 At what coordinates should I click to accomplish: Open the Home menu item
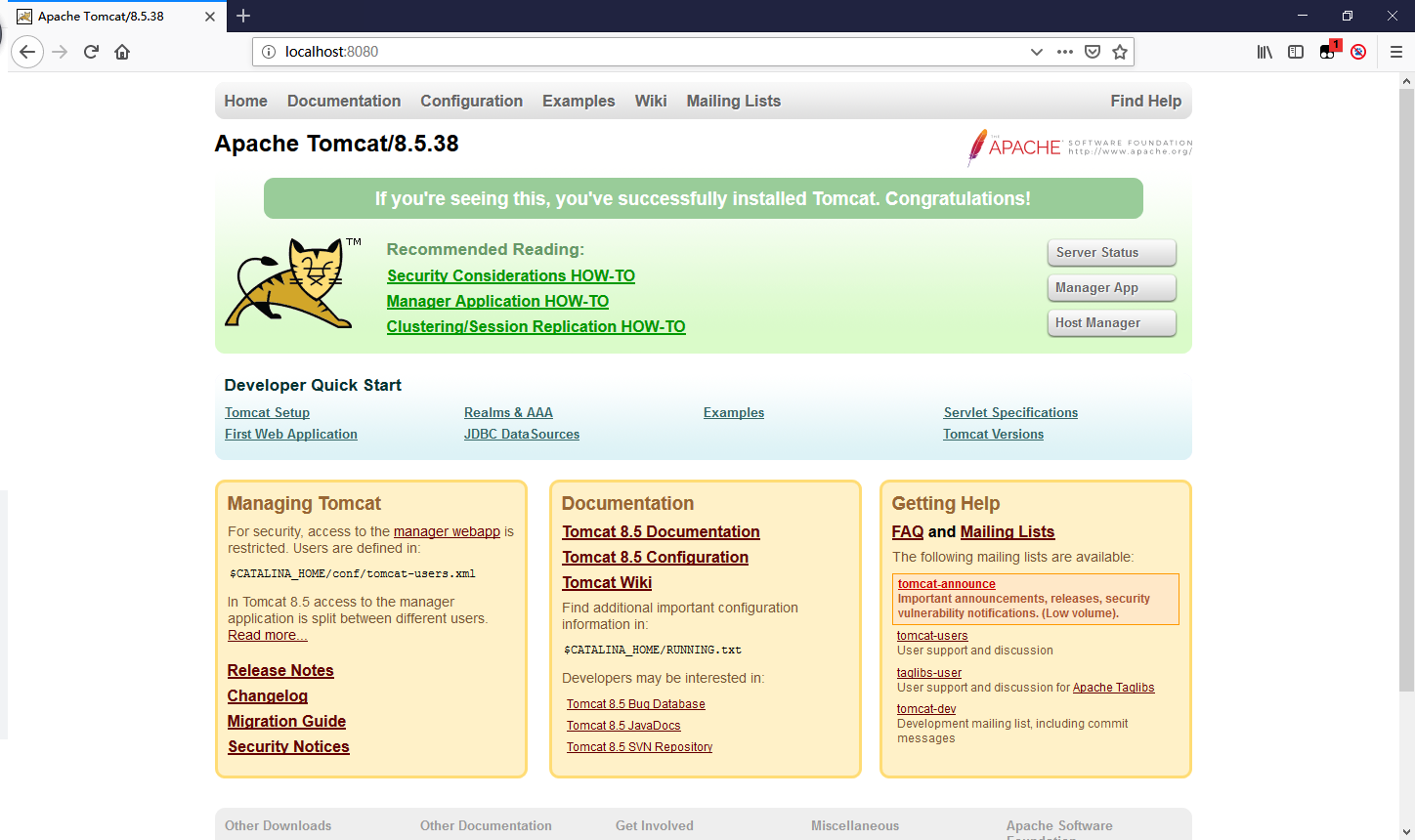[245, 101]
